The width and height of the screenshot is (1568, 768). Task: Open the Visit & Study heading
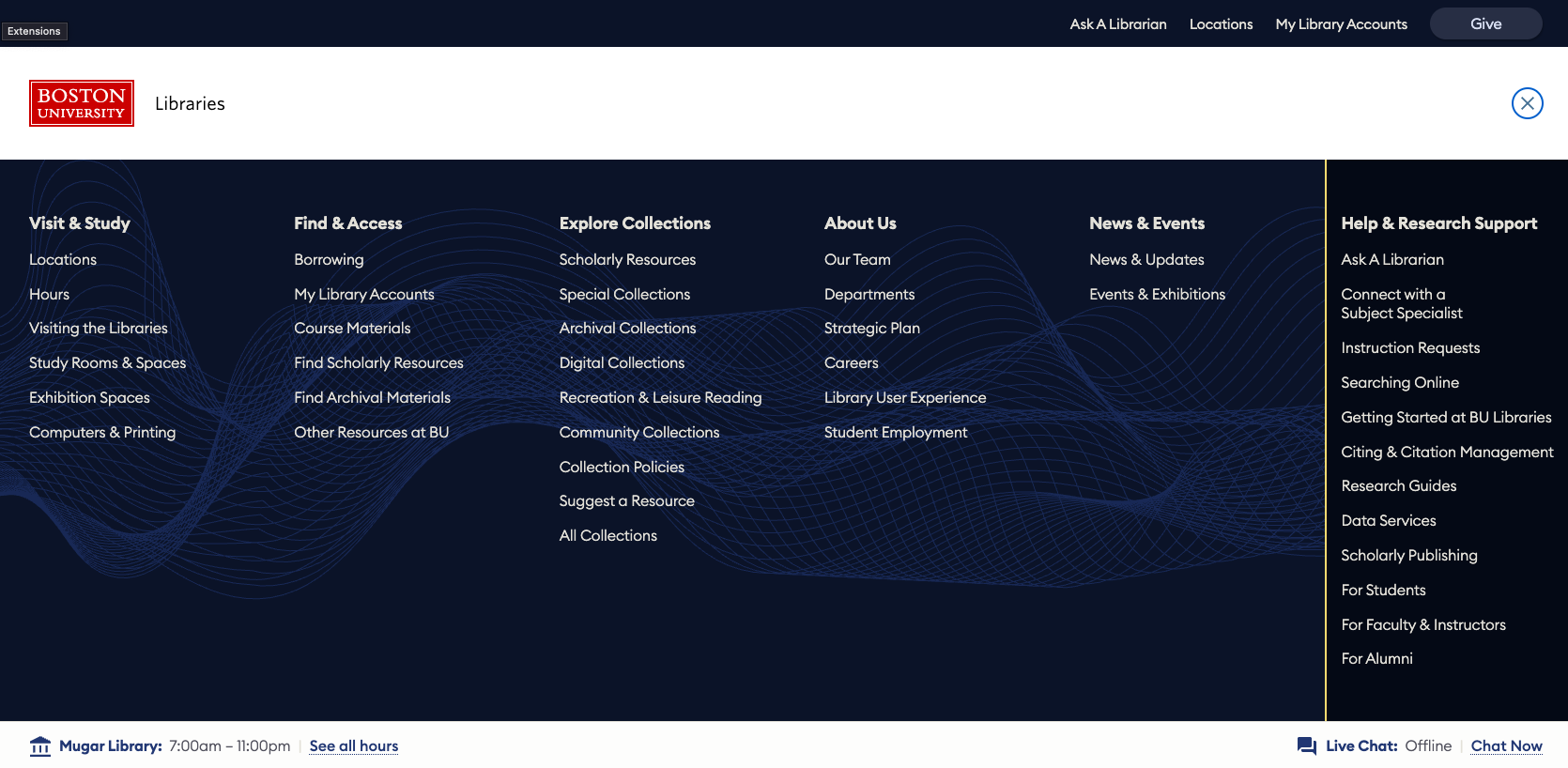(80, 223)
